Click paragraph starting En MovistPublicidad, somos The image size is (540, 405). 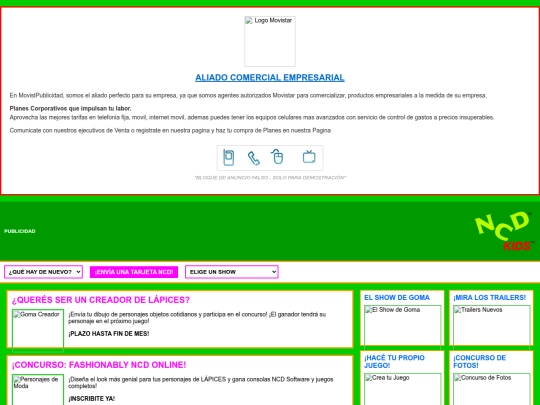[248, 95]
